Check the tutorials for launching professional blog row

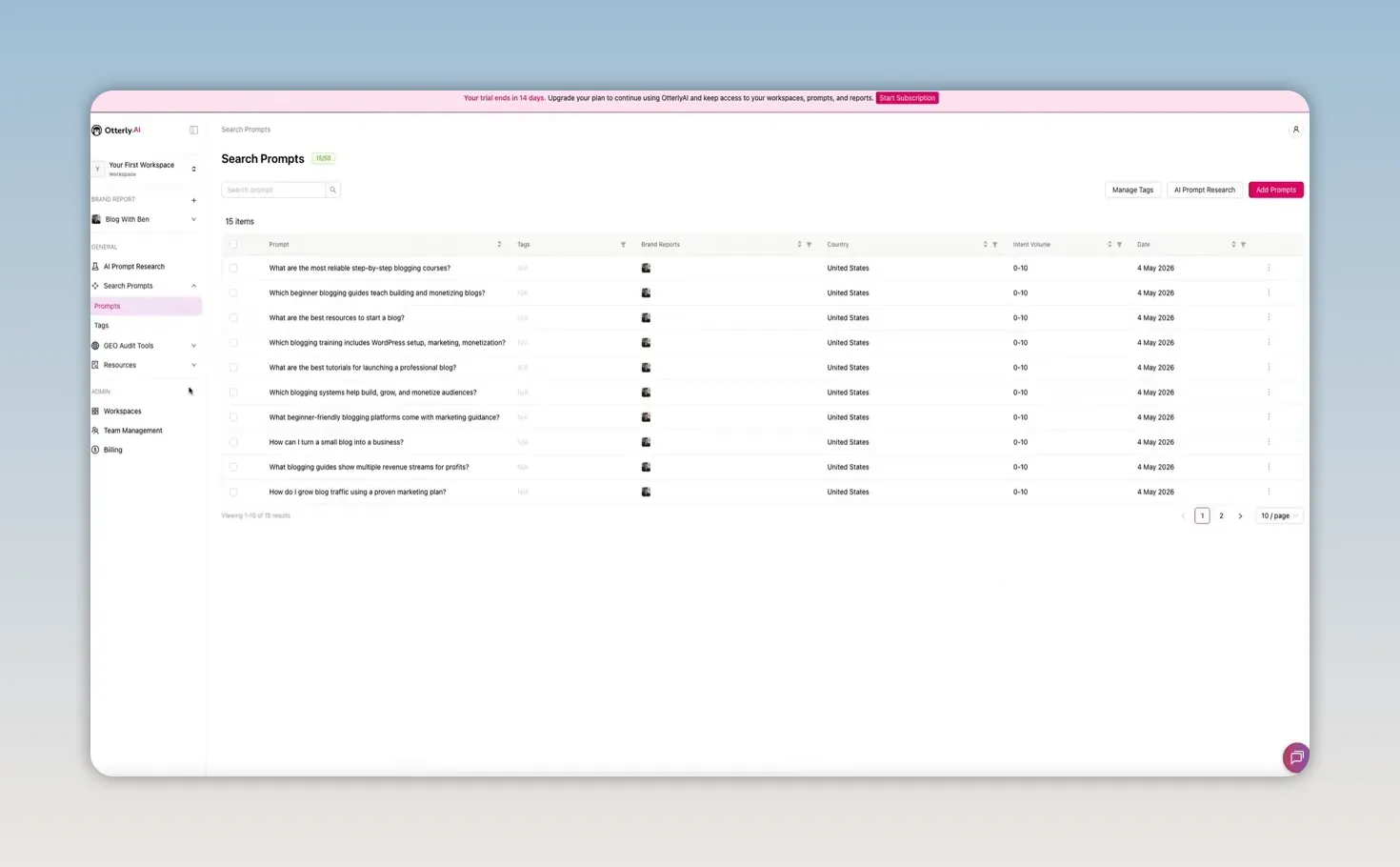(x=233, y=368)
